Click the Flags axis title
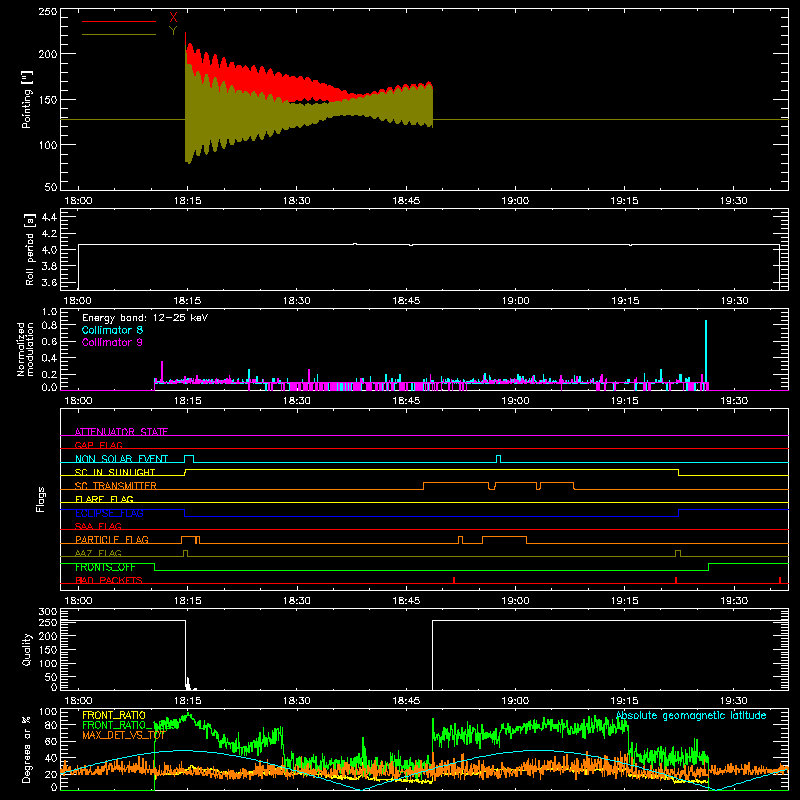The image size is (800, 800). pos(41,499)
